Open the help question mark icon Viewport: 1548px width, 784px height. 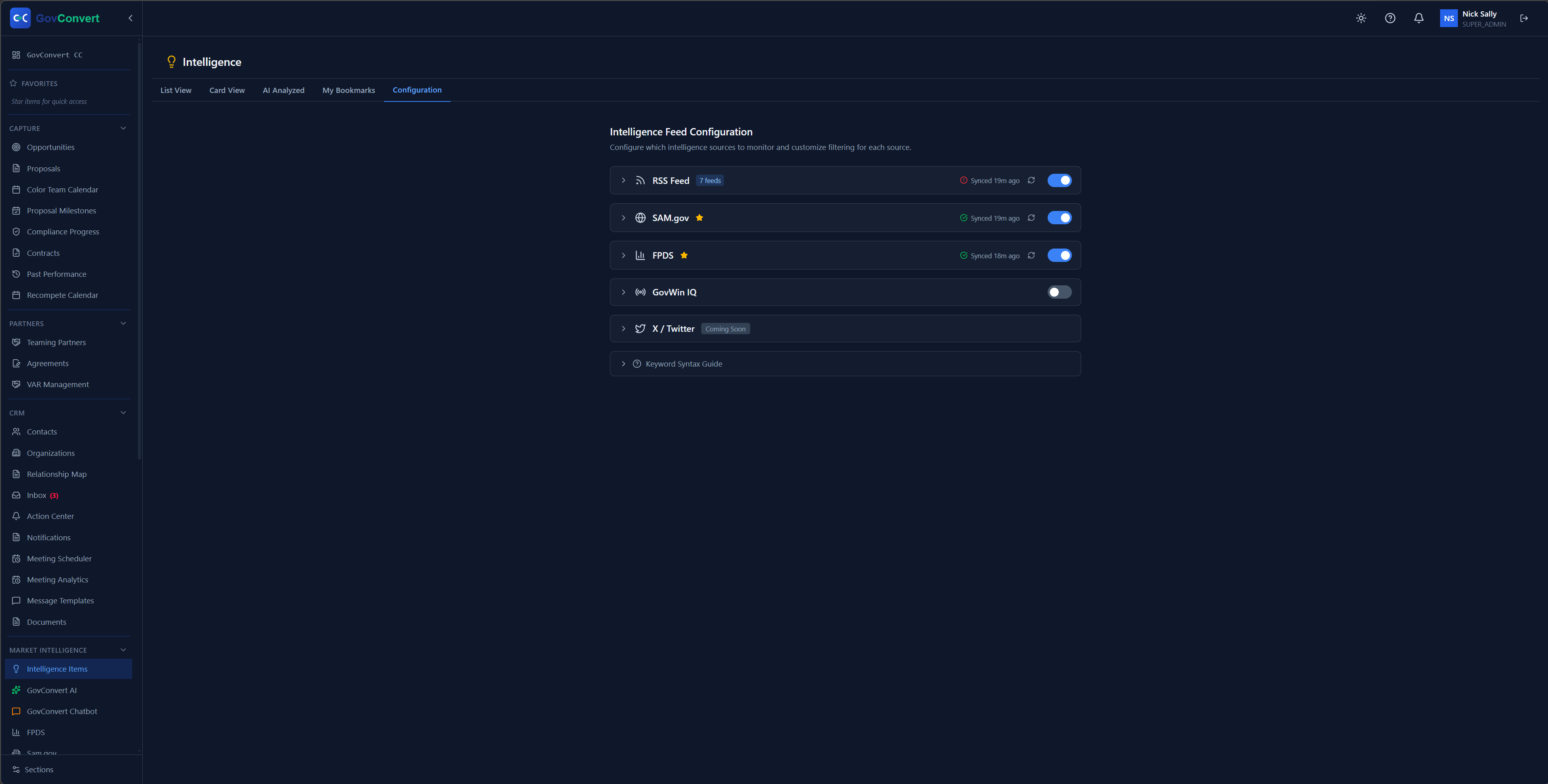click(1390, 18)
